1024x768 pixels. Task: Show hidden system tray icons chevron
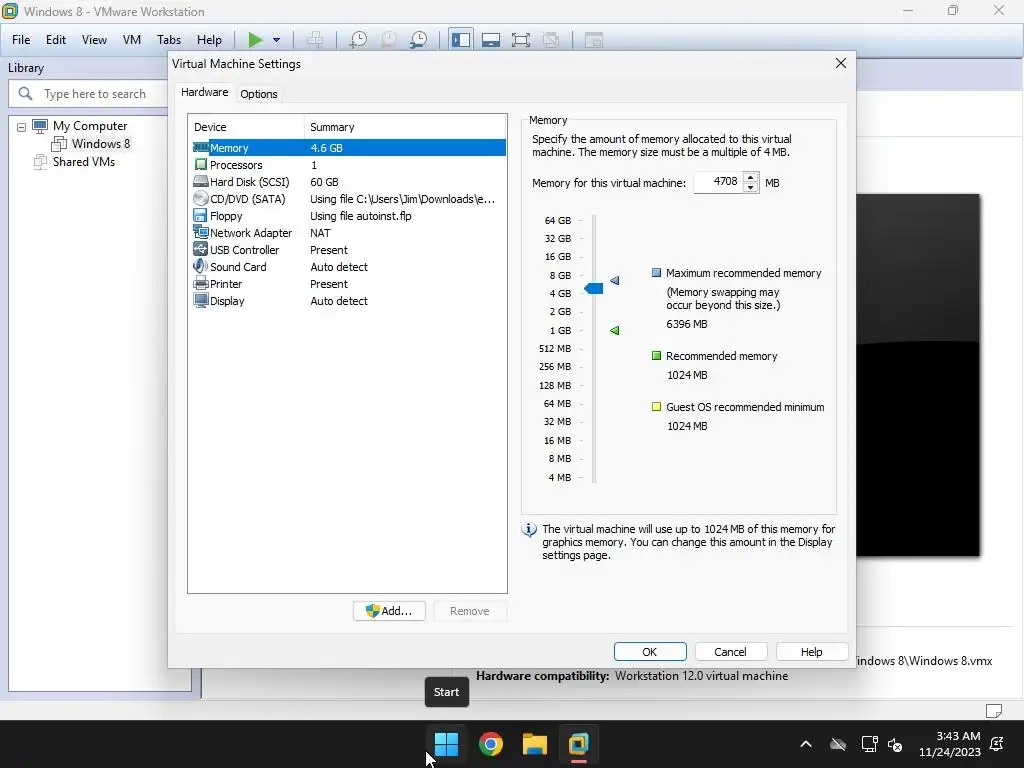806,744
